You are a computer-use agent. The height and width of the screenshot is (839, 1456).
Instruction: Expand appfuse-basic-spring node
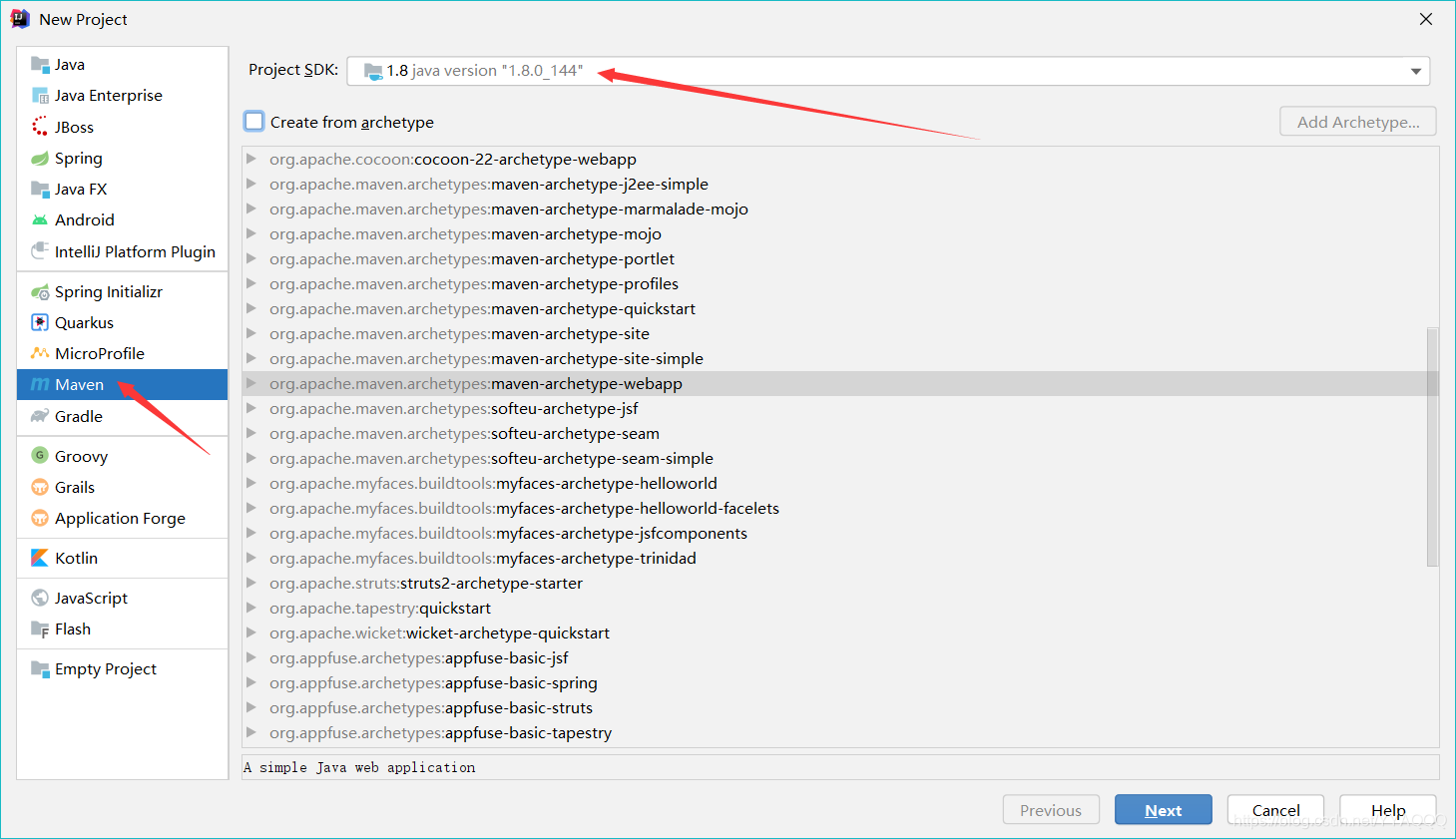tap(251, 682)
